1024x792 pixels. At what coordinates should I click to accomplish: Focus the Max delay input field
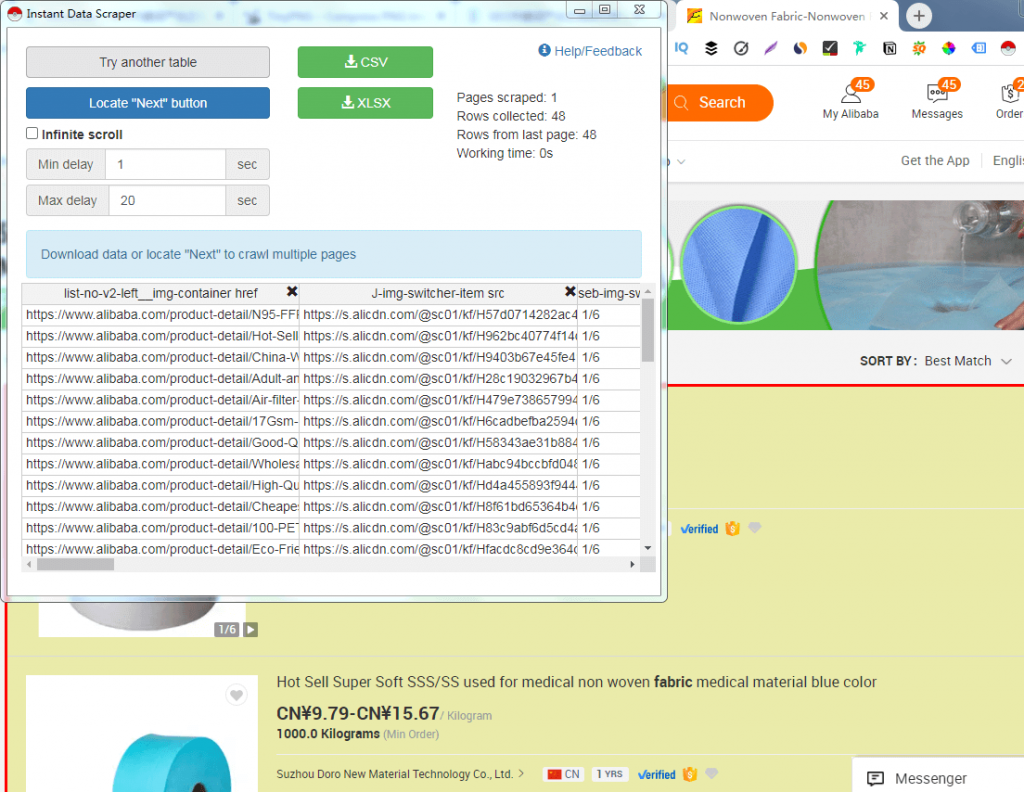point(167,200)
